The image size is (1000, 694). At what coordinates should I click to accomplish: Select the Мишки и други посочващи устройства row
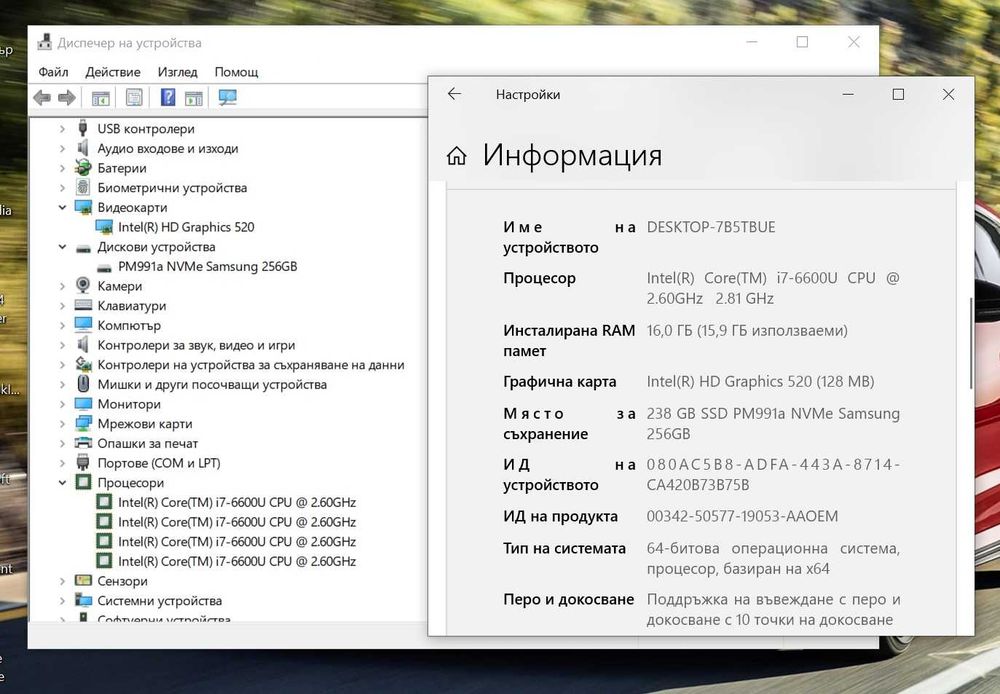tap(212, 385)
